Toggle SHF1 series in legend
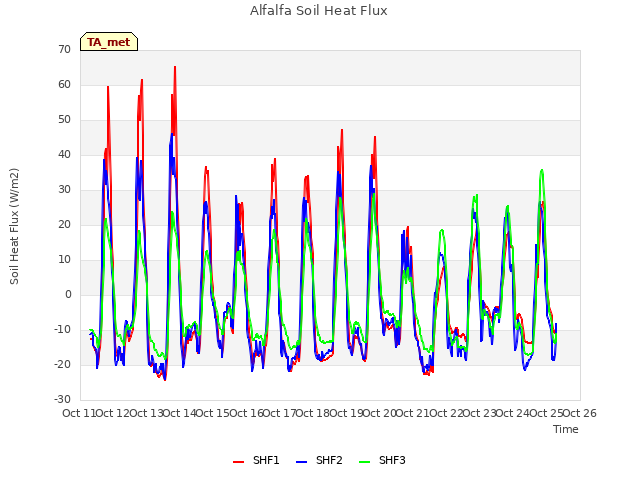Image resolution: width=640 pixels, height=480 pixels. 256,460
